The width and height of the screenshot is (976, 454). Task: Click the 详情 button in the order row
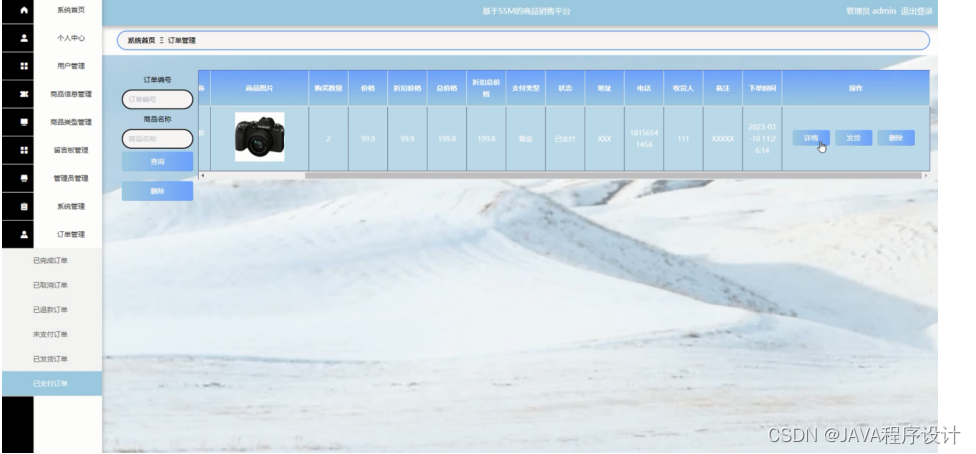pos(811,138)
